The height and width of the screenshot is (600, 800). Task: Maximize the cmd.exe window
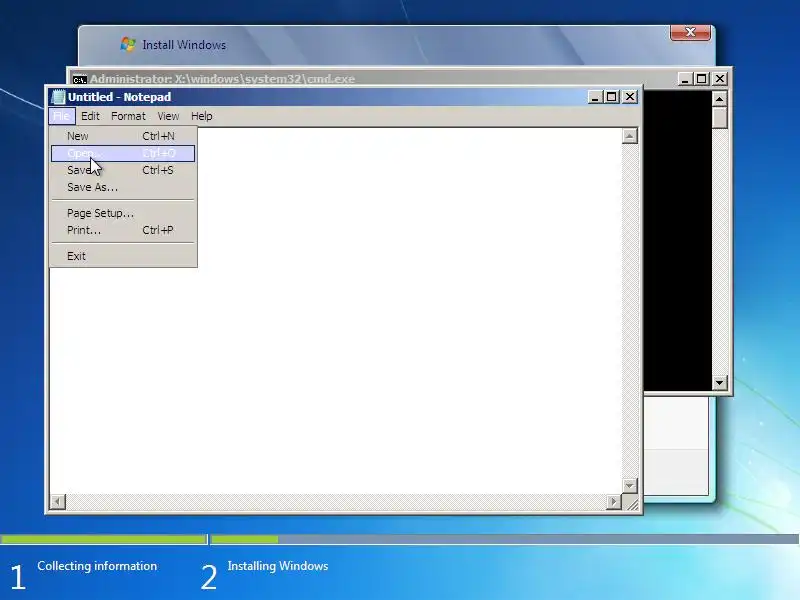pyautogui.click(x=702, y=79)
